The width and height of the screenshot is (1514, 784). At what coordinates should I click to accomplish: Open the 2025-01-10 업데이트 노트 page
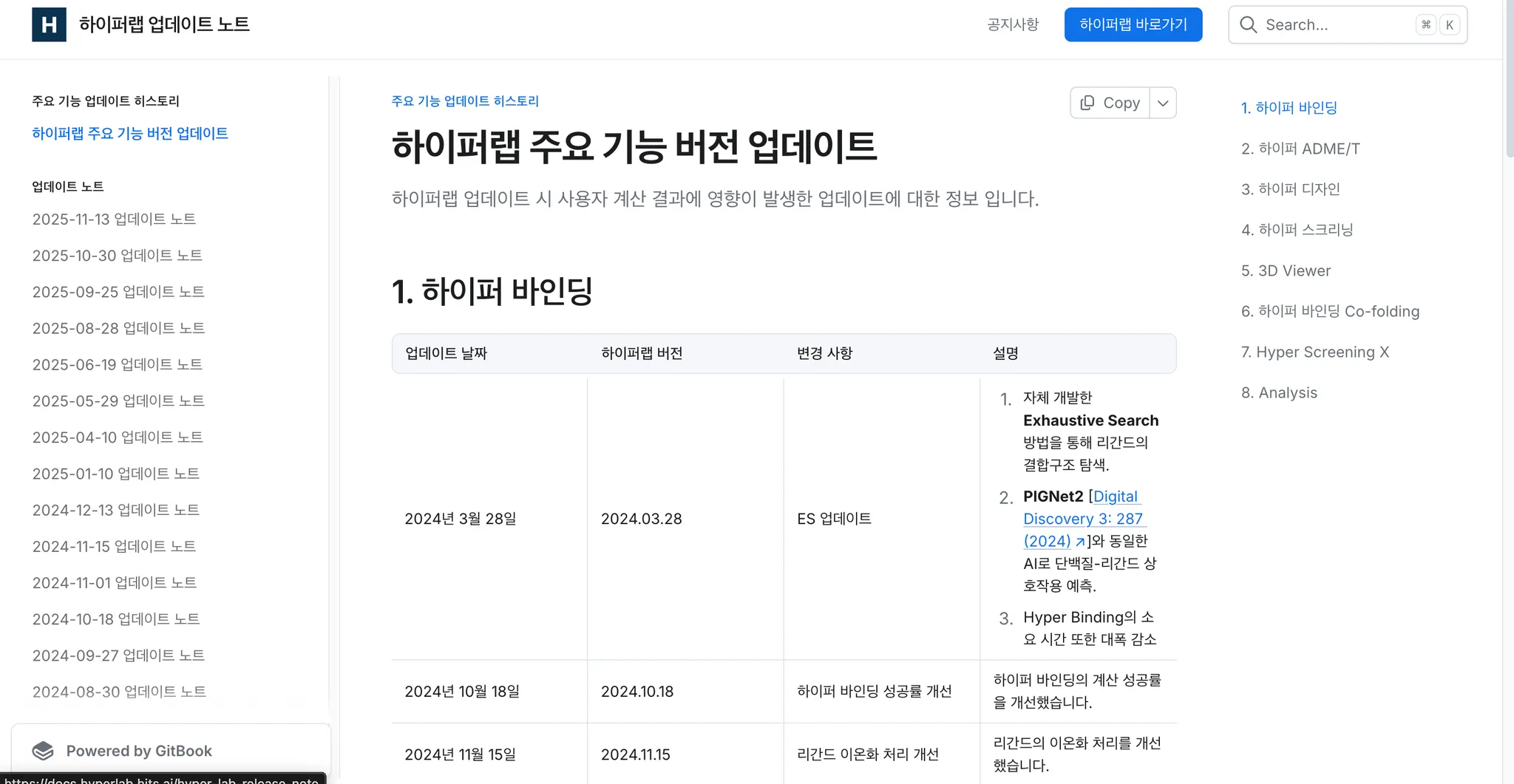116,473
